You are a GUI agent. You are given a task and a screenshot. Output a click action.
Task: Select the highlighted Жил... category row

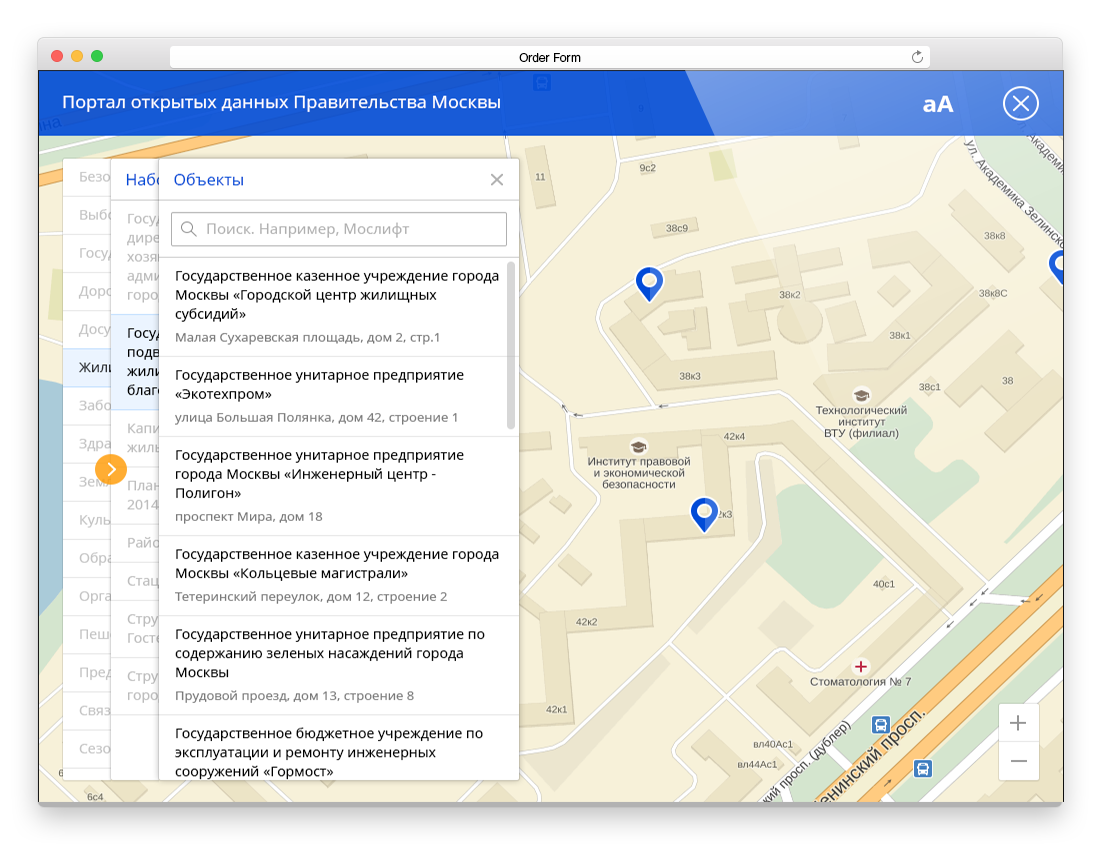click(88, 367)
